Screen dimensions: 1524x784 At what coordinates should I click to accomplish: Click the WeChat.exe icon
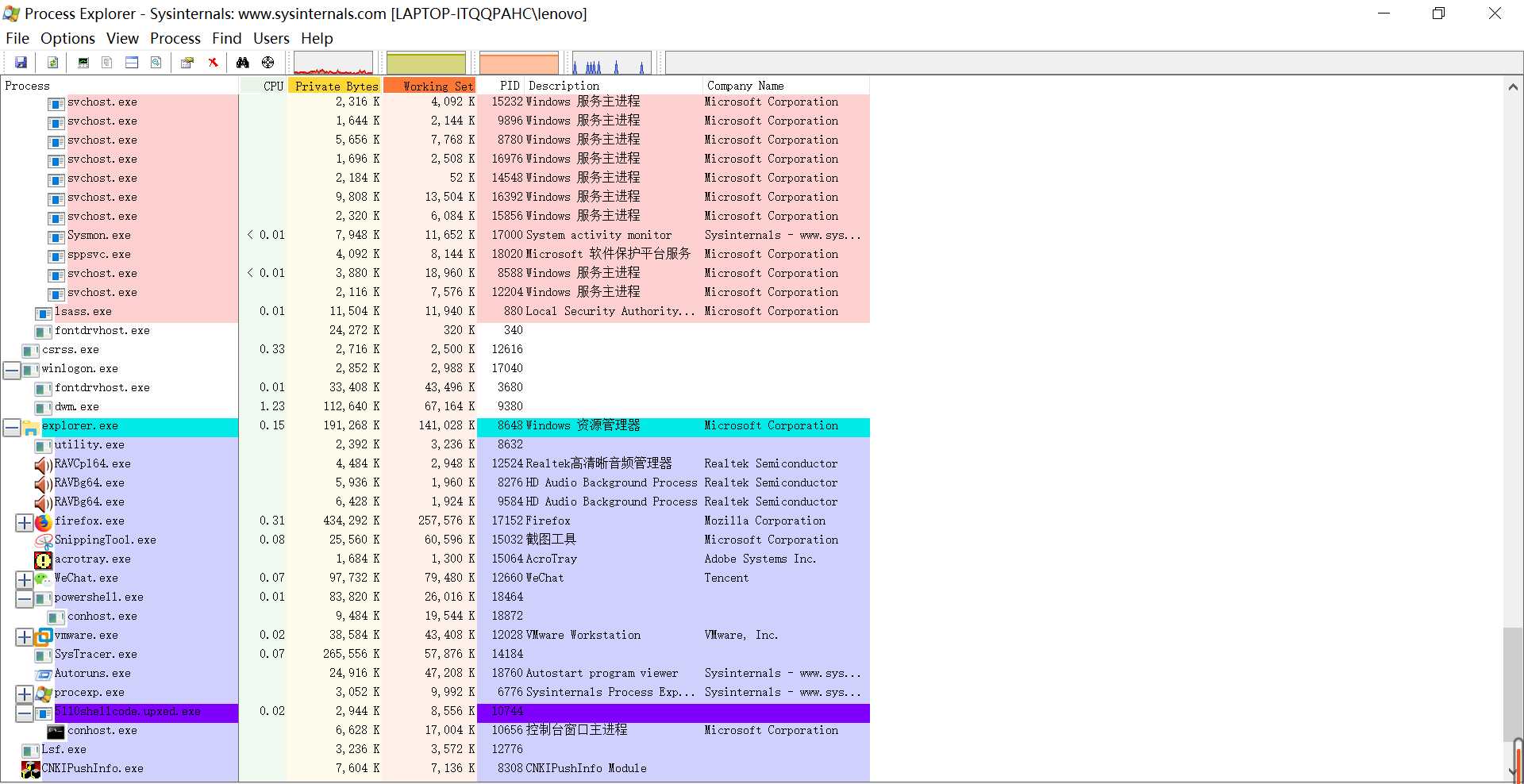point(44,578)
